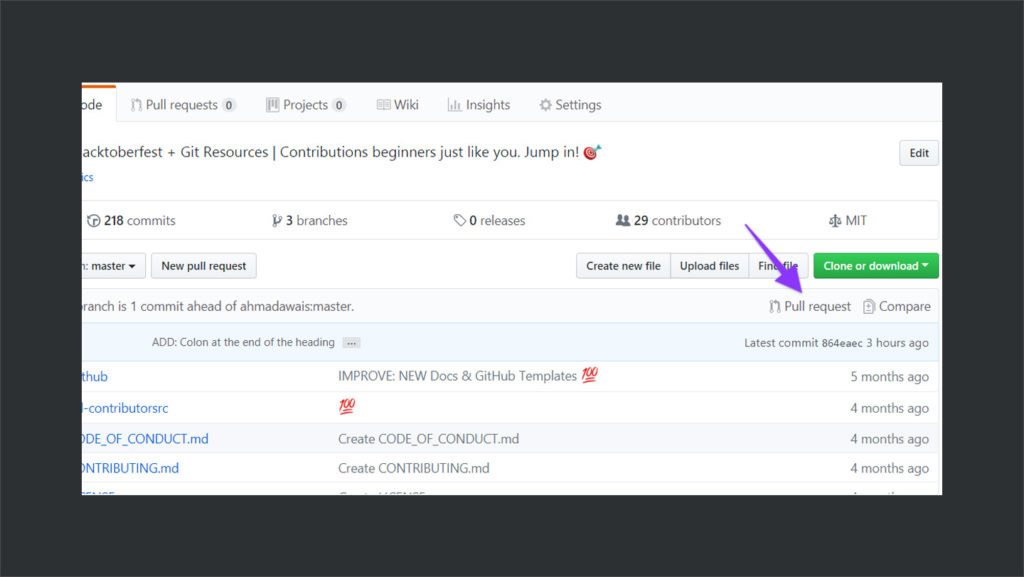This screenshot has width=1024, height=577.
Task: Click the Projects count badge
Action: pyautogui.click(x=338, y=105)
